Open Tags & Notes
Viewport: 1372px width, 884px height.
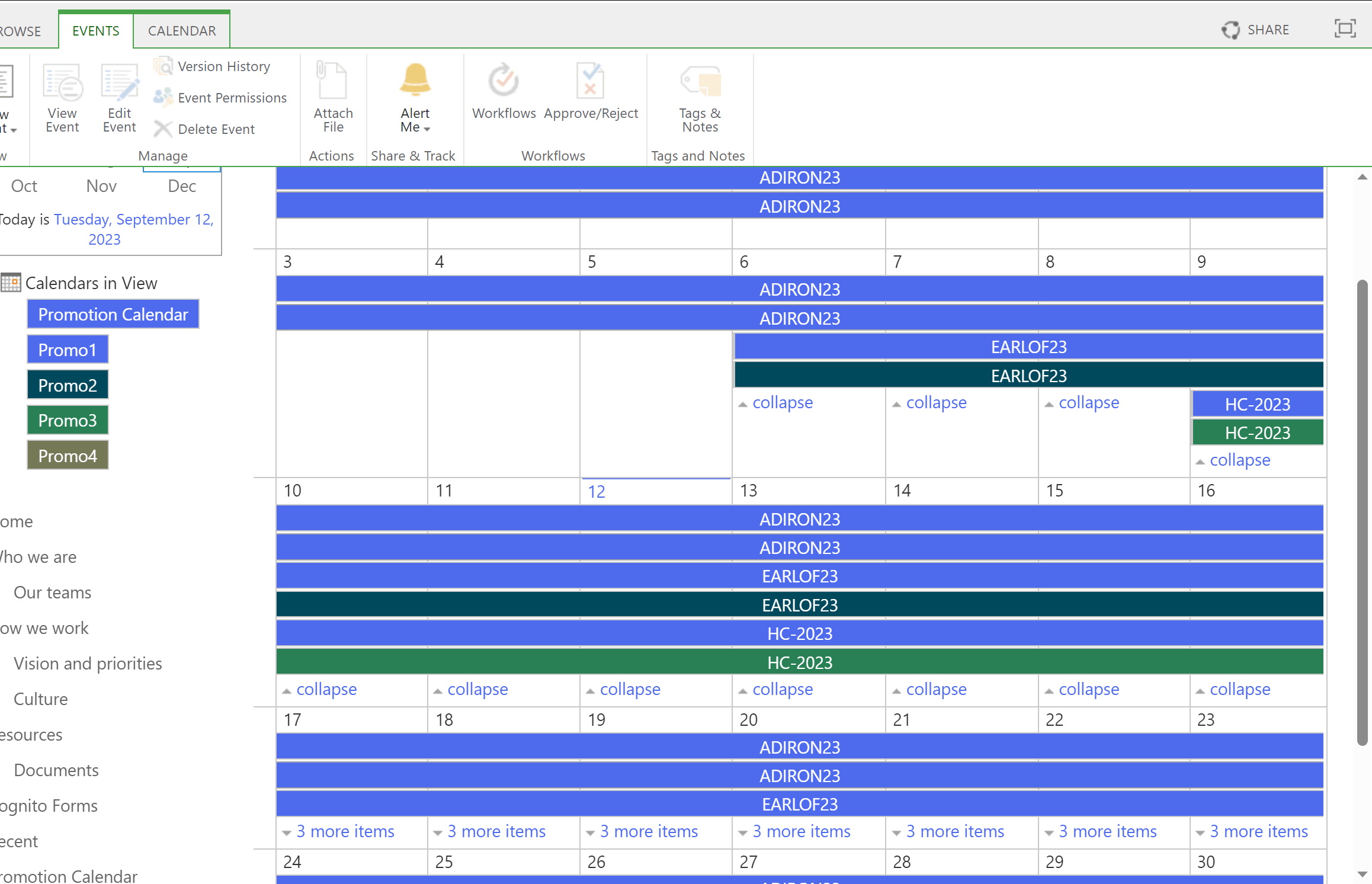coord(700,82)
